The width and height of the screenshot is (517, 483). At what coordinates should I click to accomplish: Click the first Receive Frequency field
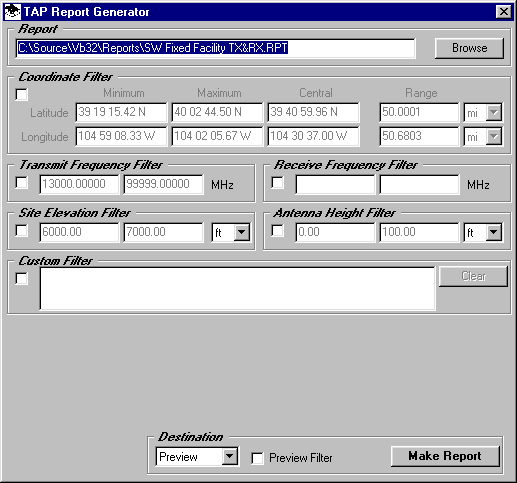pyautogui.click(x=335, y=184)
